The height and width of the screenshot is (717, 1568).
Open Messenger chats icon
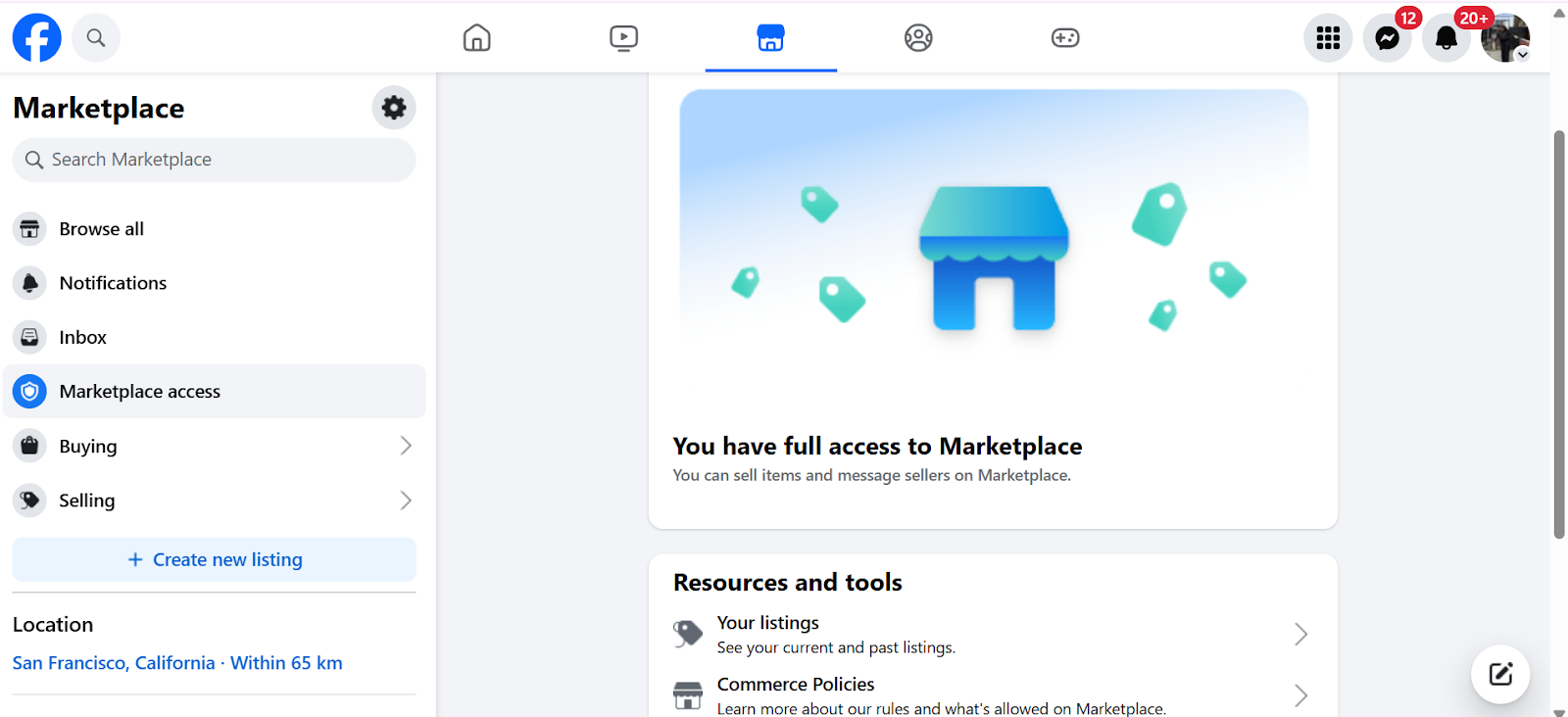pyautogui.click(x=1388, y=38)
